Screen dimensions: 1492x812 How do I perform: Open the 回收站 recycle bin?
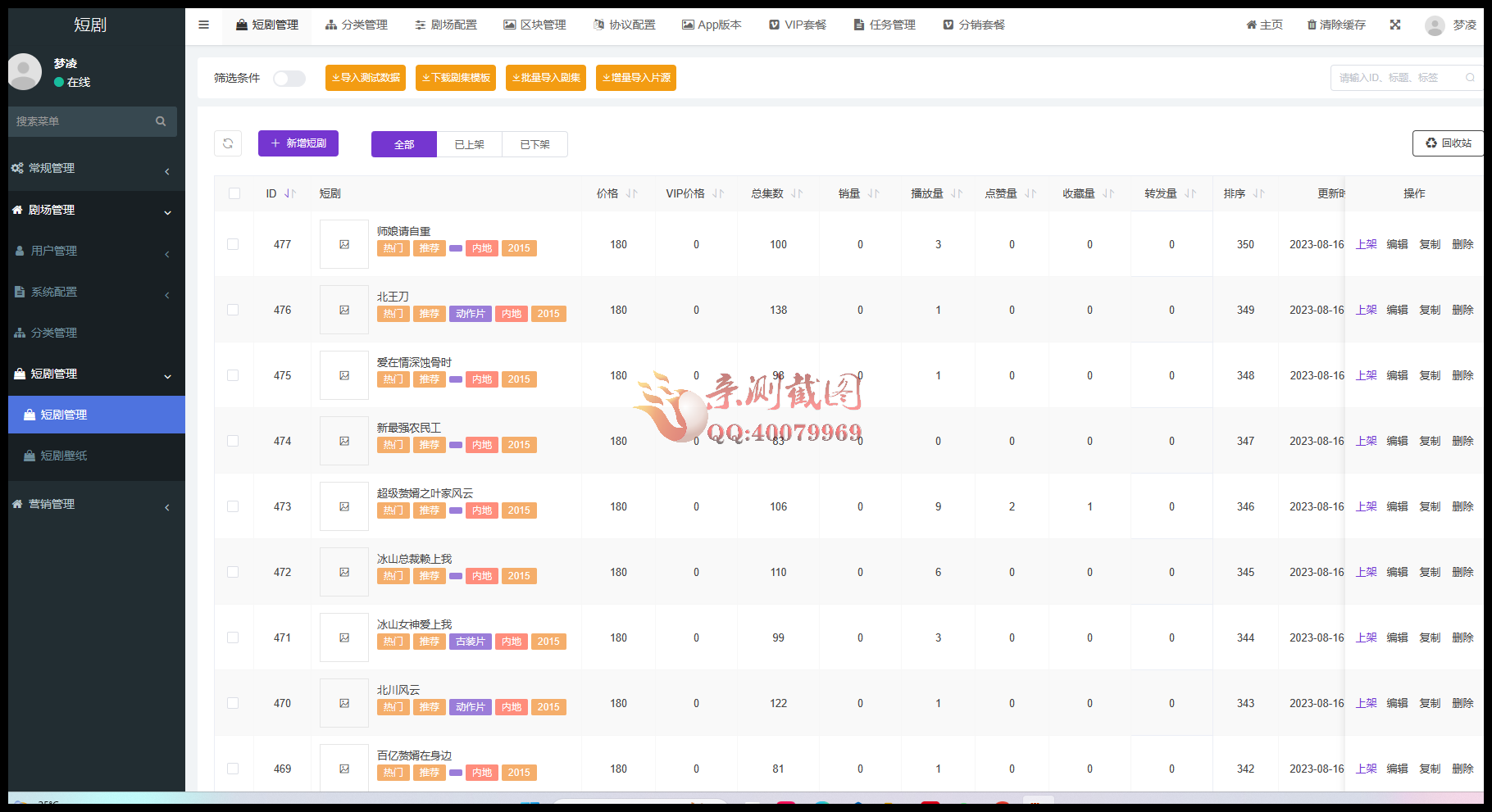[x=1449, y=143]
